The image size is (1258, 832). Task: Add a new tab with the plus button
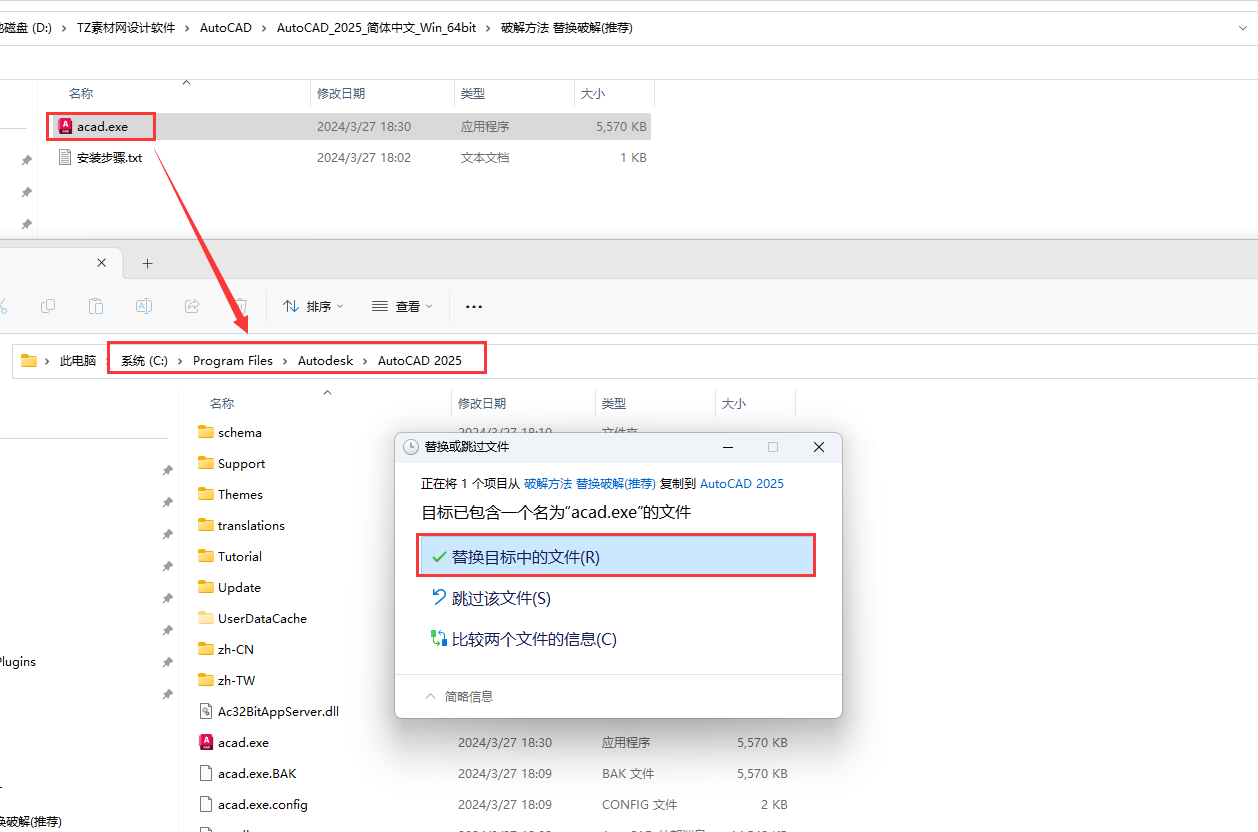pos(147,263)
